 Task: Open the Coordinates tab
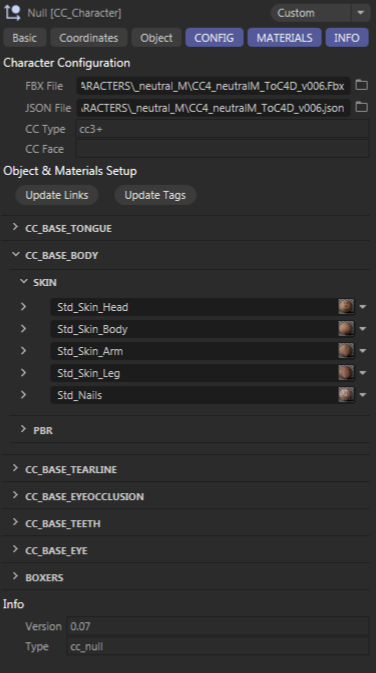click(88, 38)
